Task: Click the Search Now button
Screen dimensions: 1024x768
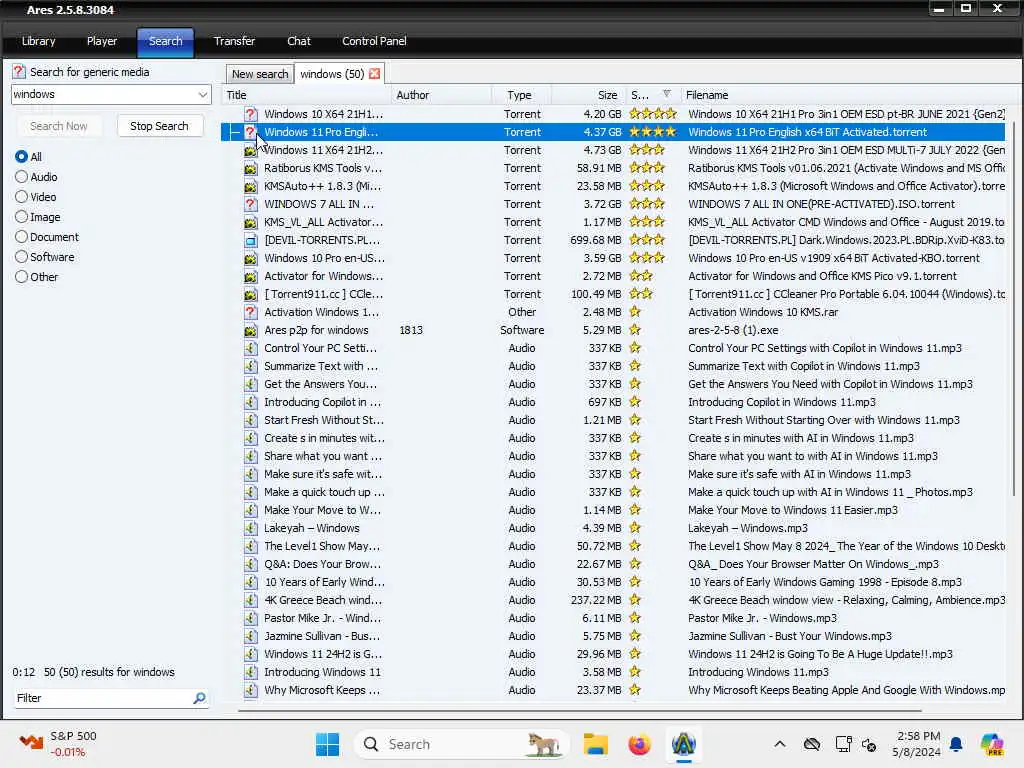Action: point(58,126)
